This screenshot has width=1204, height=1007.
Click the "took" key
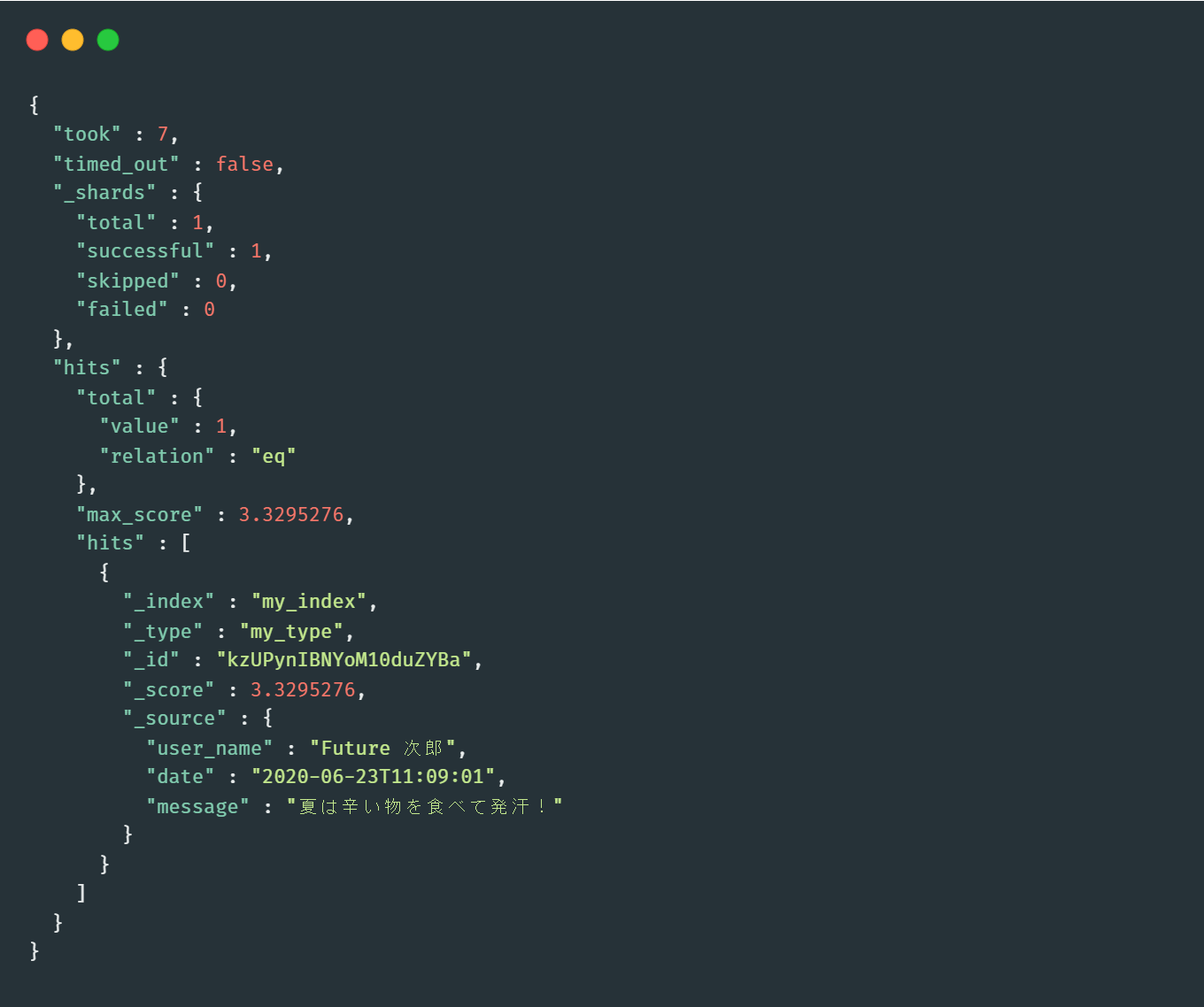(x=87, y=135)
